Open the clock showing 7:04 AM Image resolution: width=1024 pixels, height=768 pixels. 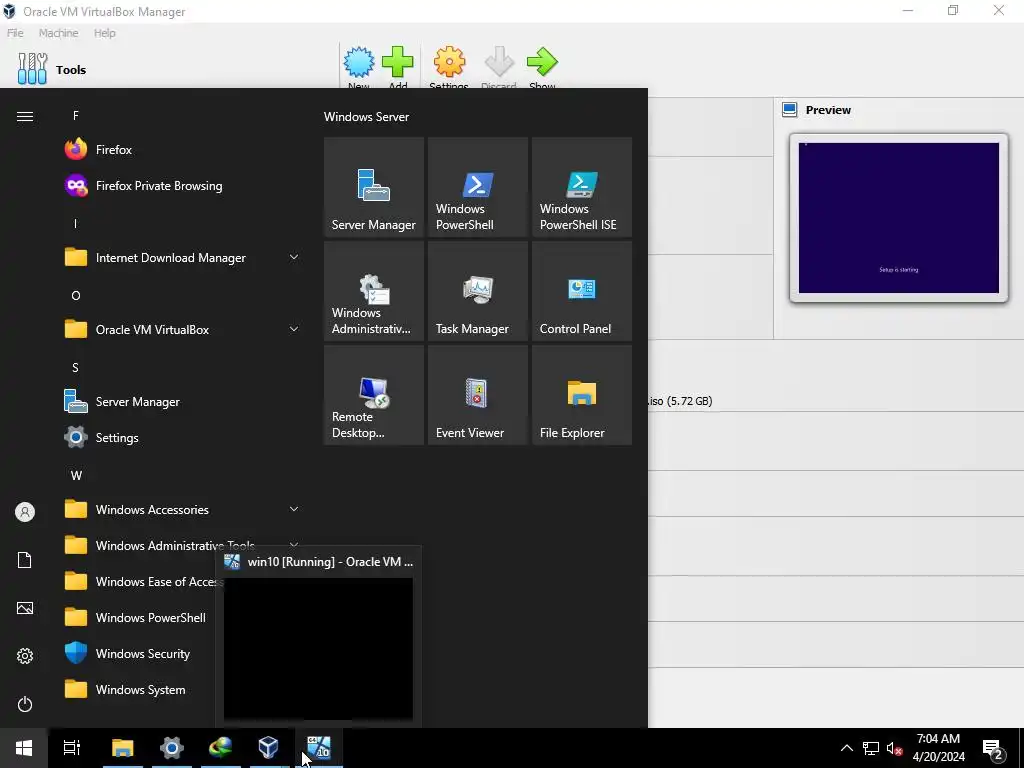coord(938,748)
